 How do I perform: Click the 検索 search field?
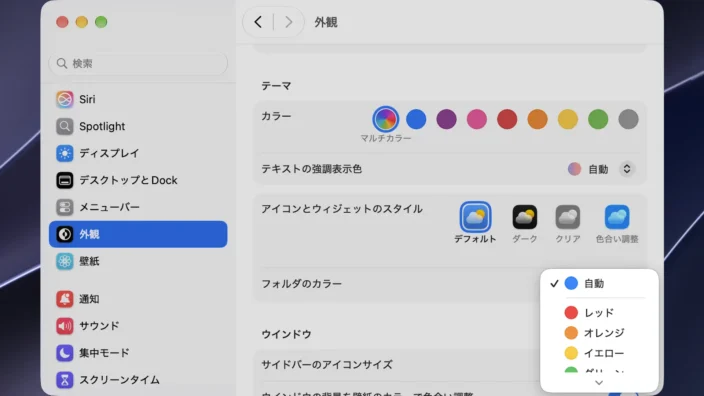click(138, 63)
